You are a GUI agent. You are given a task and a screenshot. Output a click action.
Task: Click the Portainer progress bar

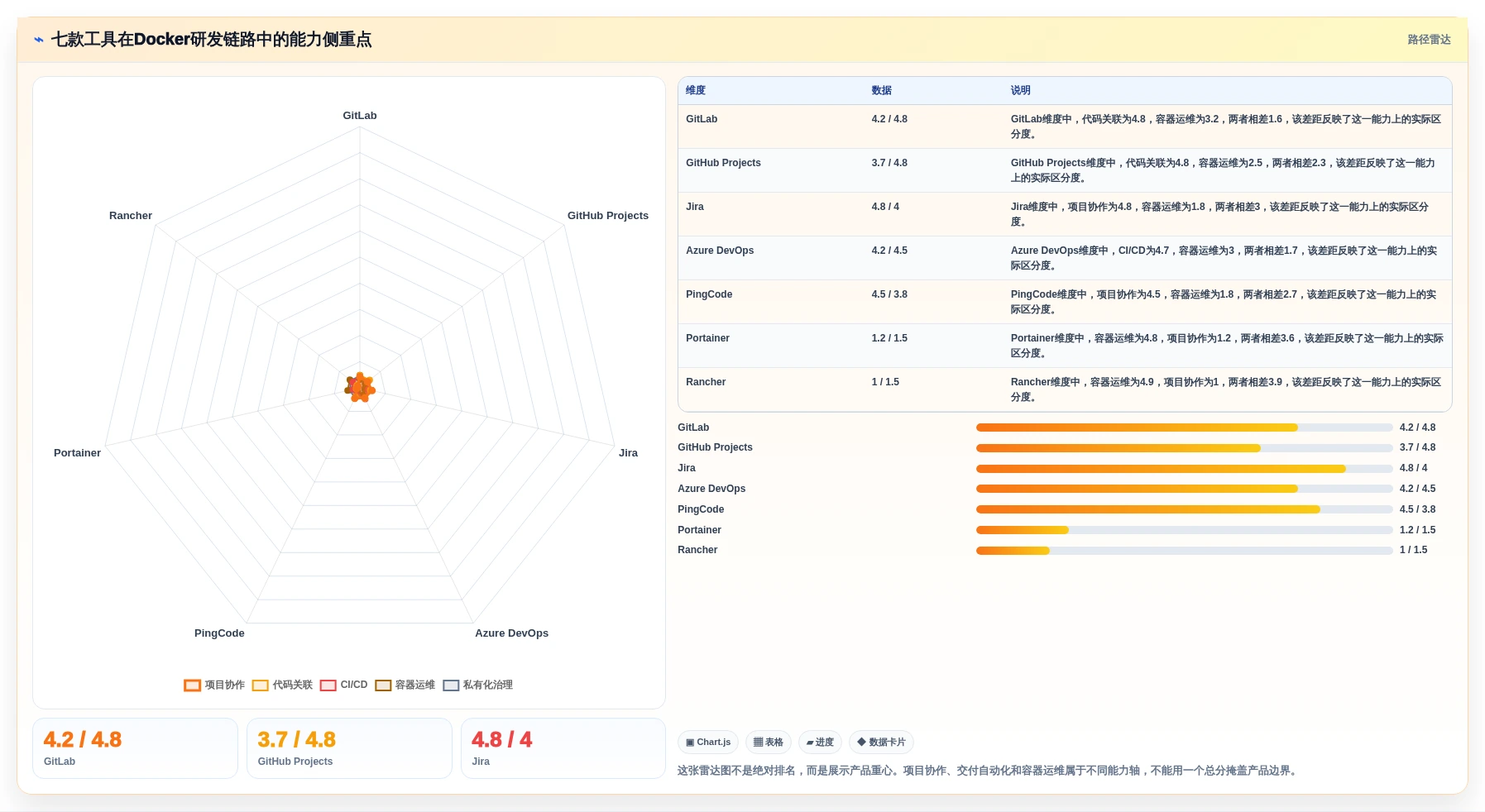tap(1184, 530)
